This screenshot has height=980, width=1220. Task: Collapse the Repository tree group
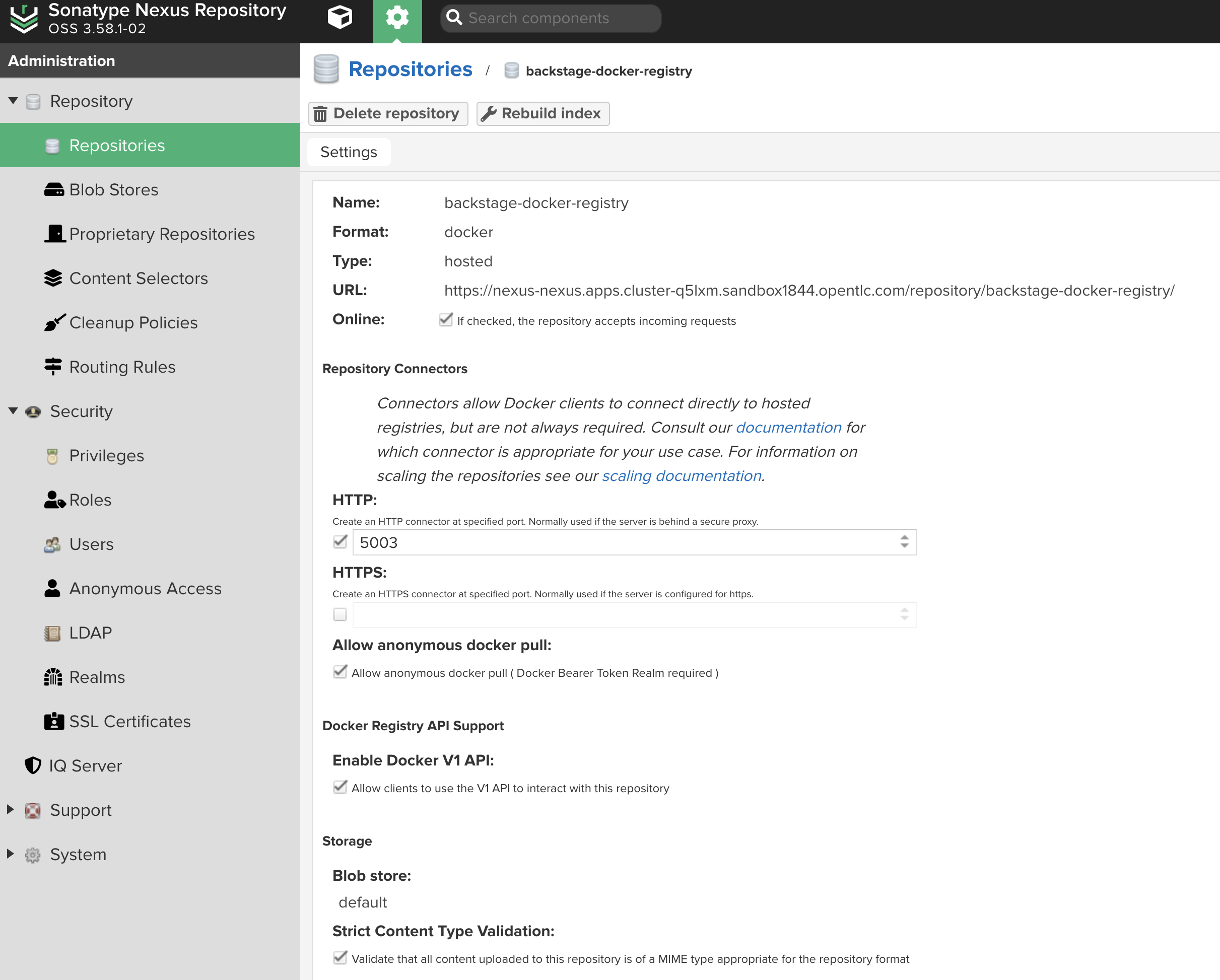click(x=13, y=101)
